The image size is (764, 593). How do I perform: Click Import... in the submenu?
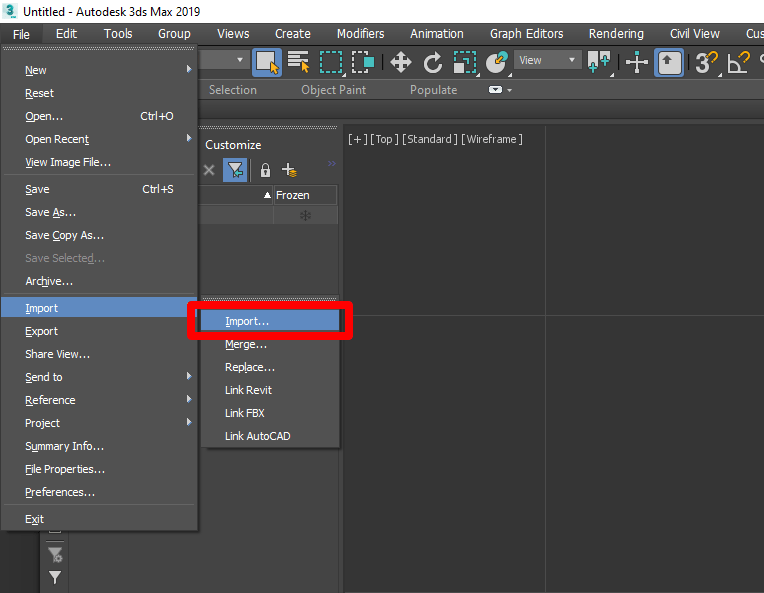pos(270,321)
